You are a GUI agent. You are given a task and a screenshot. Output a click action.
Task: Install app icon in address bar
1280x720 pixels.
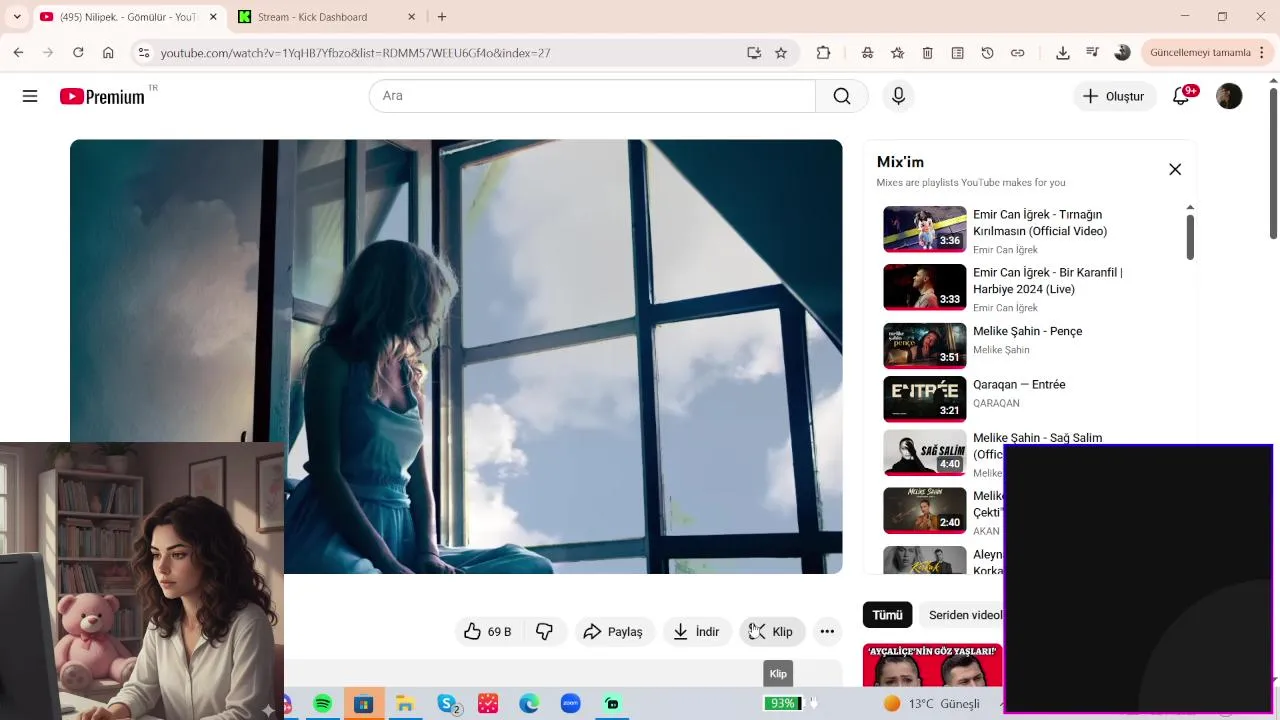[754, 53]
